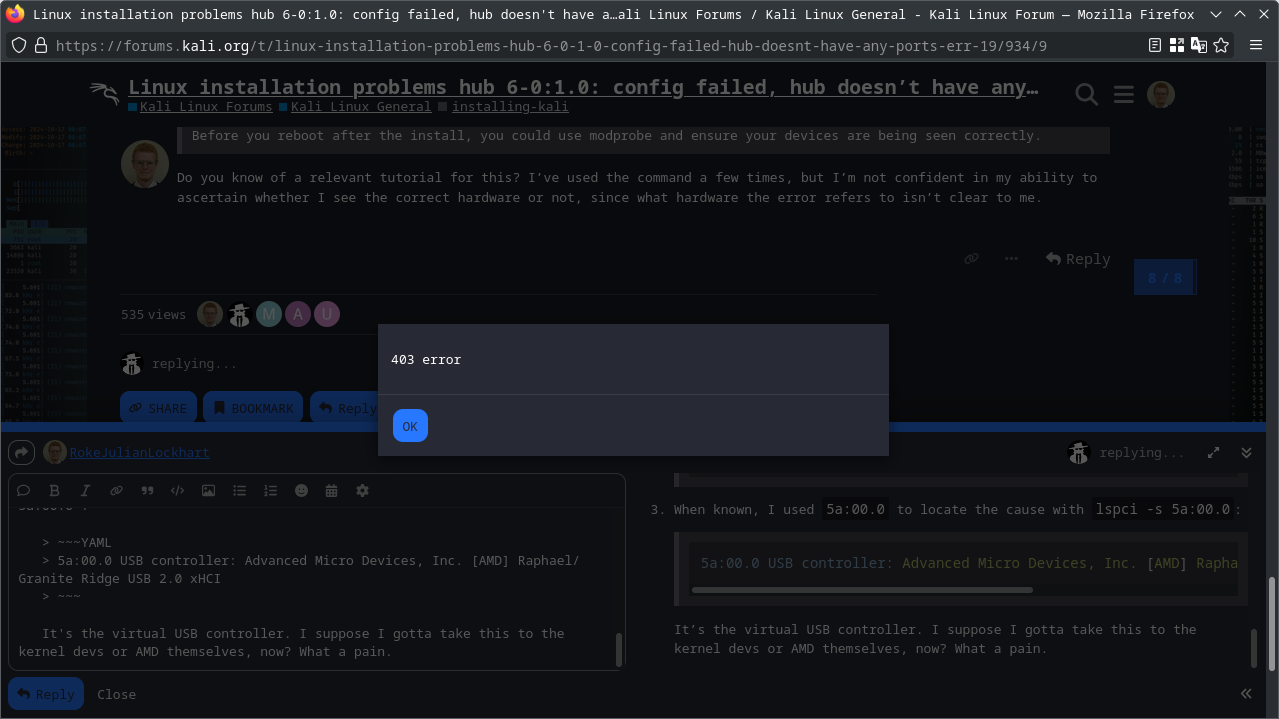This screenshot has height=719, width=1279.
Task: Open the forum hamburger menu in the header
Action: tap(1123, 94)
